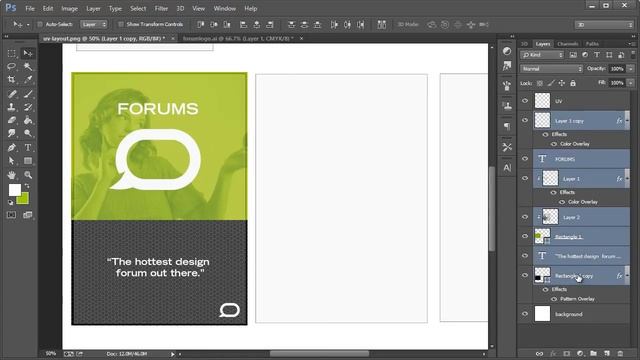
Task: Hide the FORUMS text layer
Action: click(525, 159)
